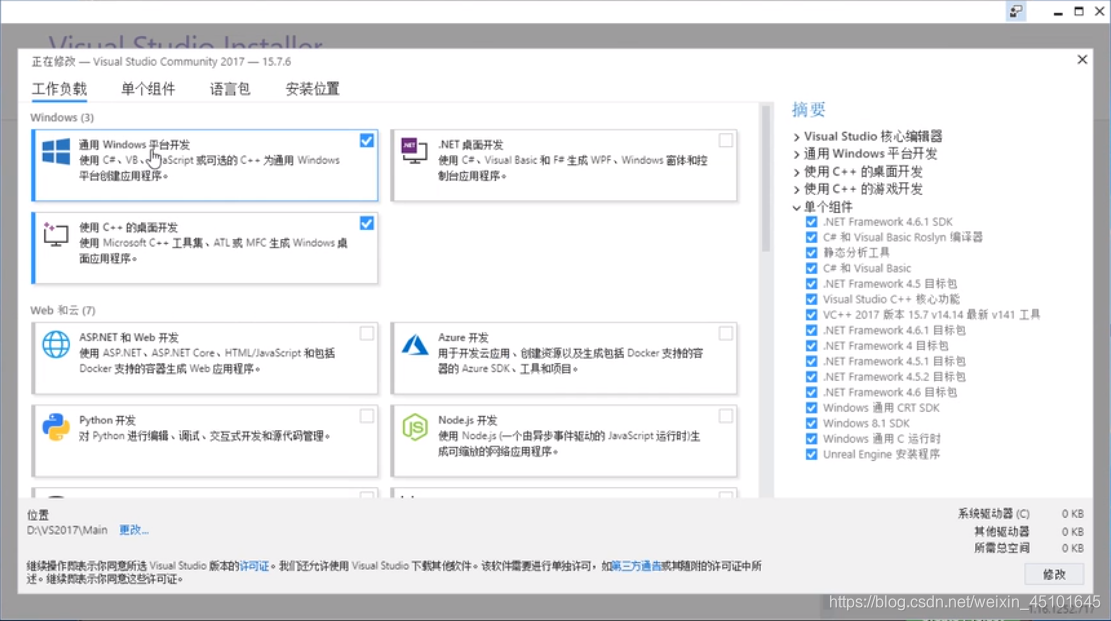Click the Windows logo workload icon

(x=56, y=152)
